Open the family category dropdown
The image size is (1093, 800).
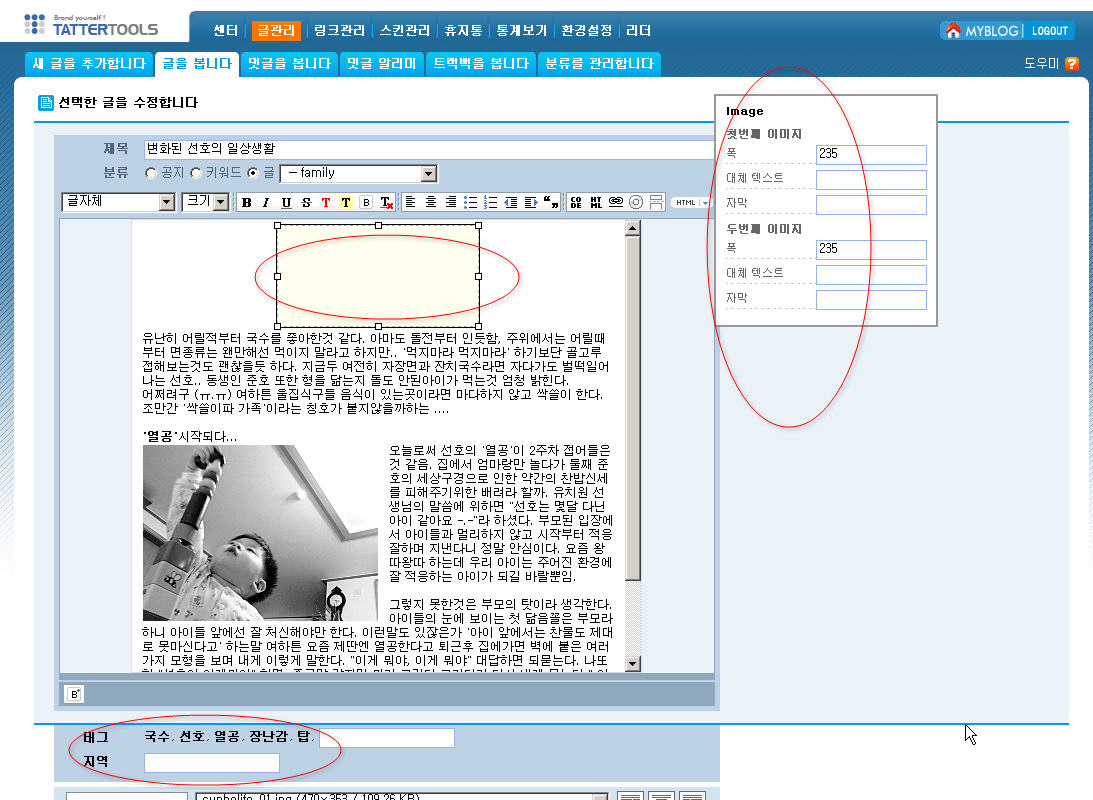pos(358,174)
